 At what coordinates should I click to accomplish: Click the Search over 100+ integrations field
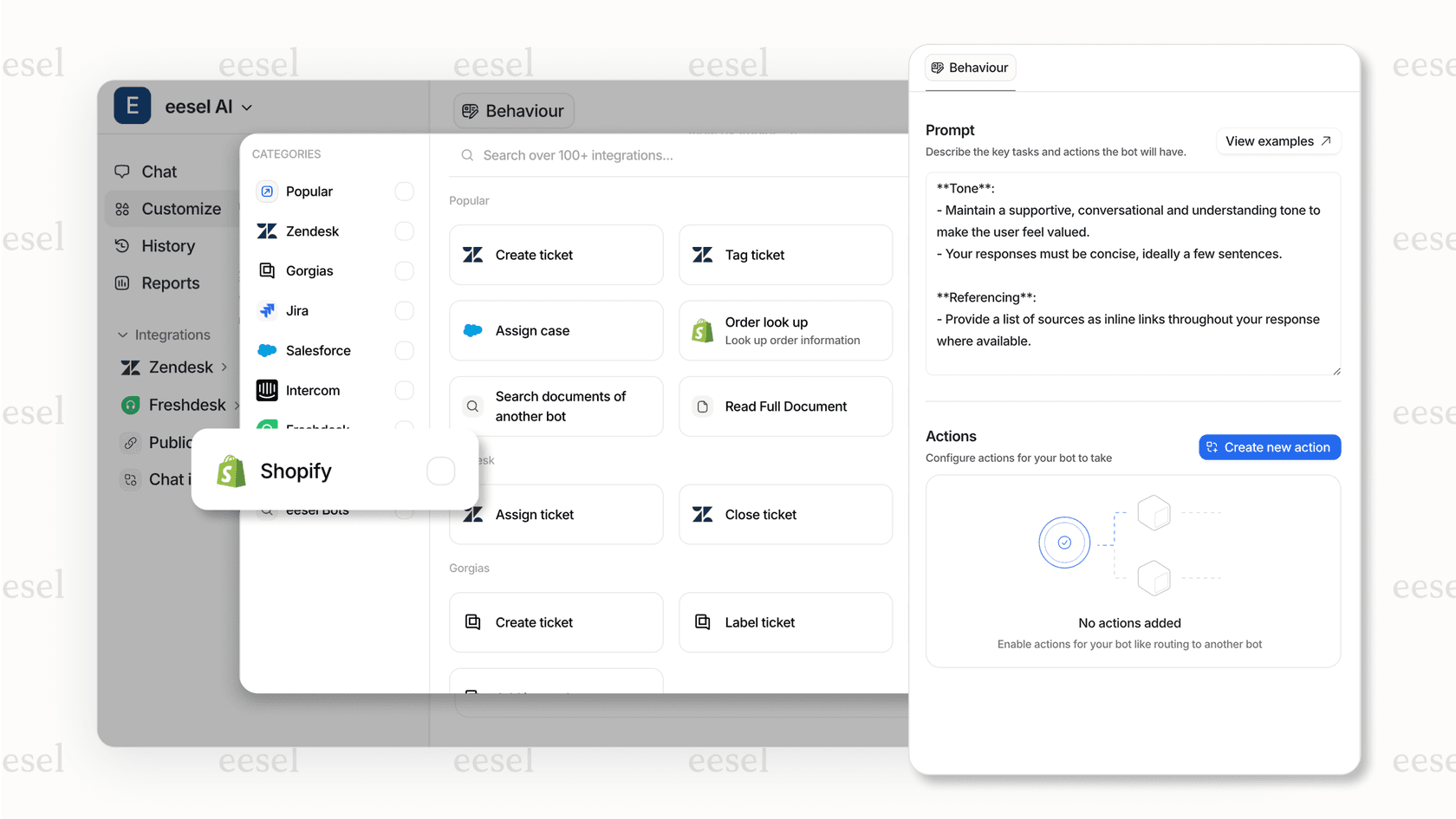coord(607,155)
